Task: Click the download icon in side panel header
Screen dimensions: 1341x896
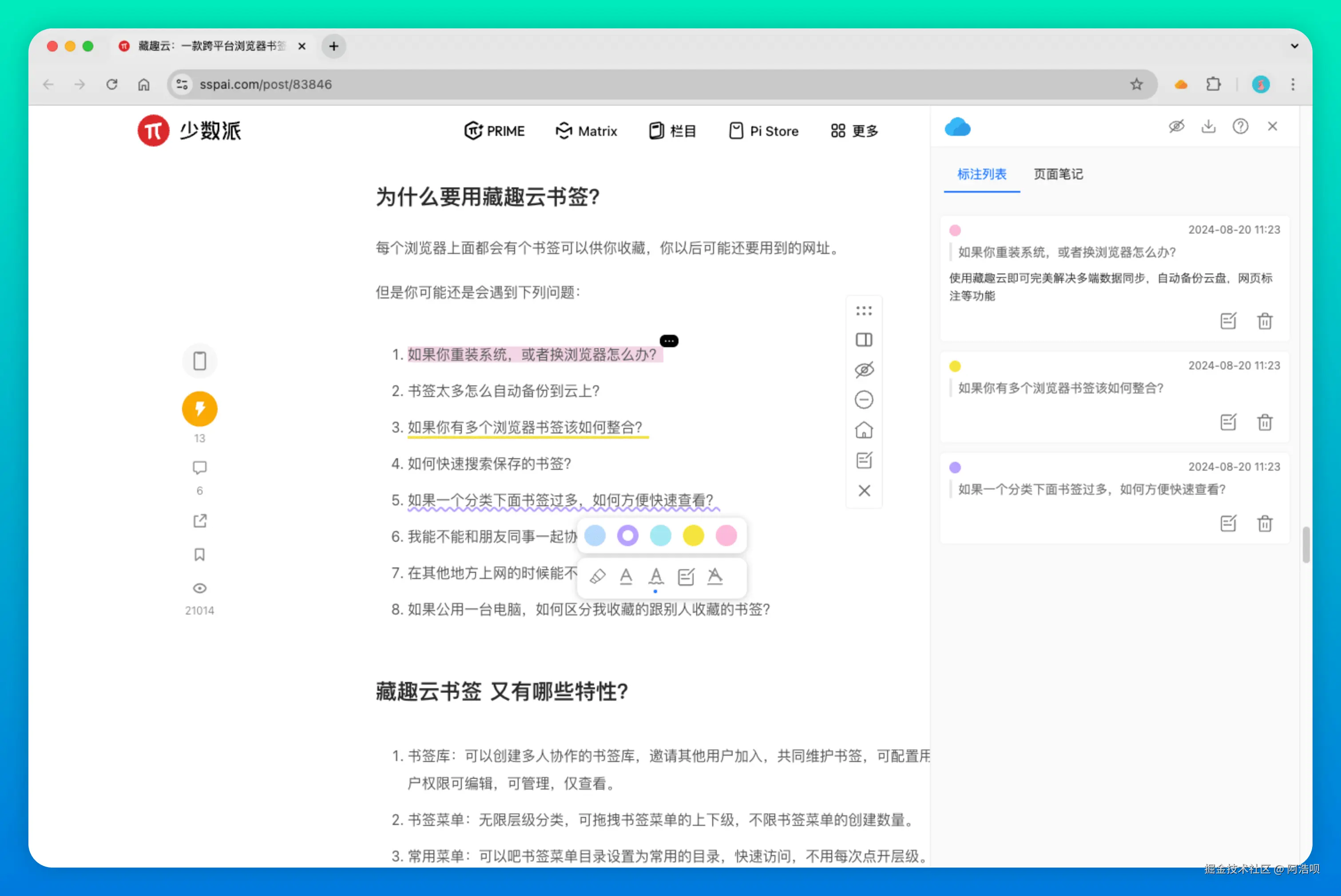Action: pyautogui.click(x=1208, y=126)
